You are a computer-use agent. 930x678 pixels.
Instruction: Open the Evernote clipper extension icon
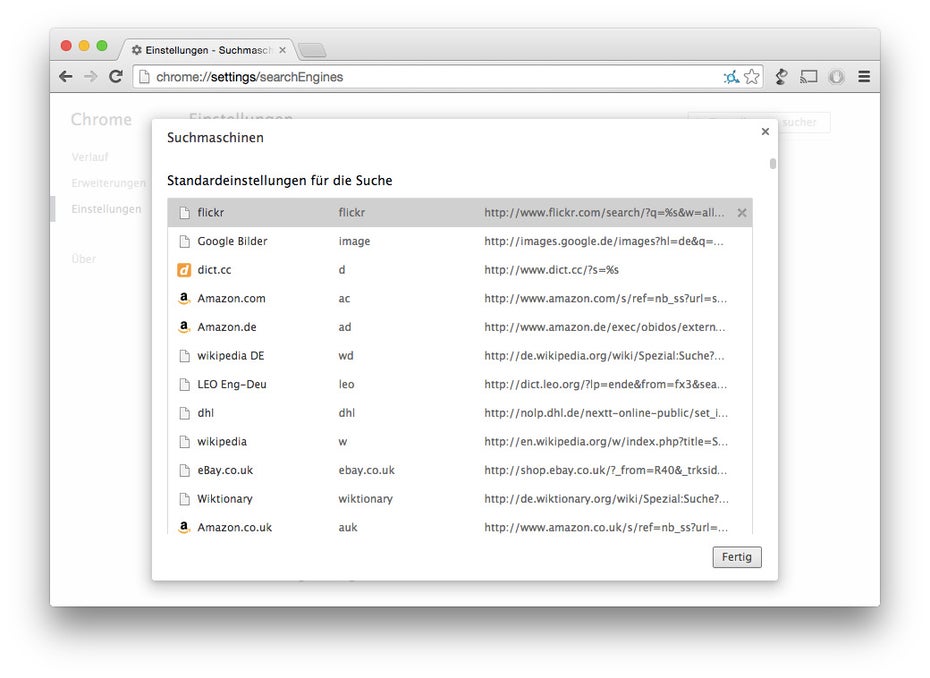pyautogui.click(x=782, y=77)
